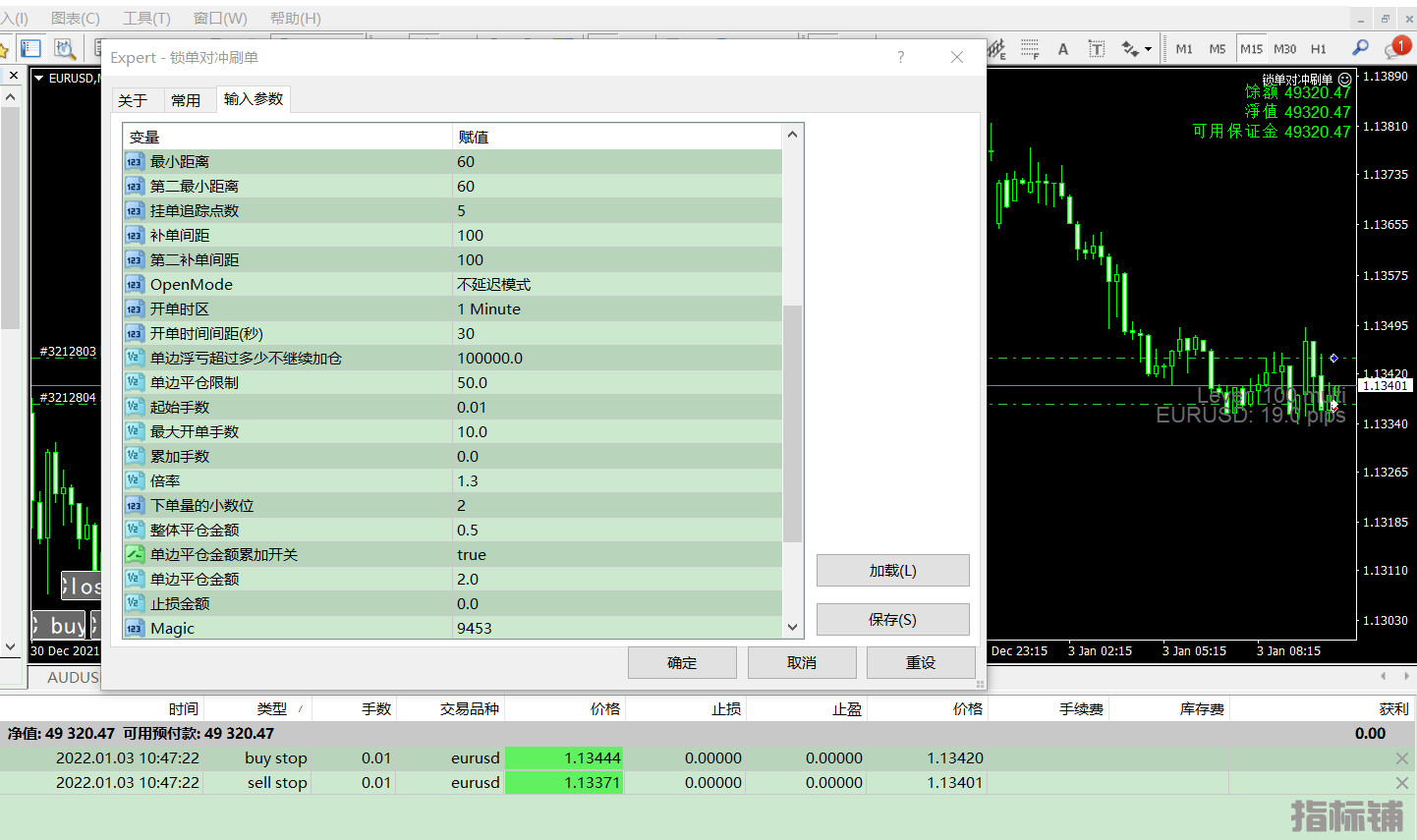The image size is (1417, 840).
Task: Click the 取消 button
Action: click(802, 663)
